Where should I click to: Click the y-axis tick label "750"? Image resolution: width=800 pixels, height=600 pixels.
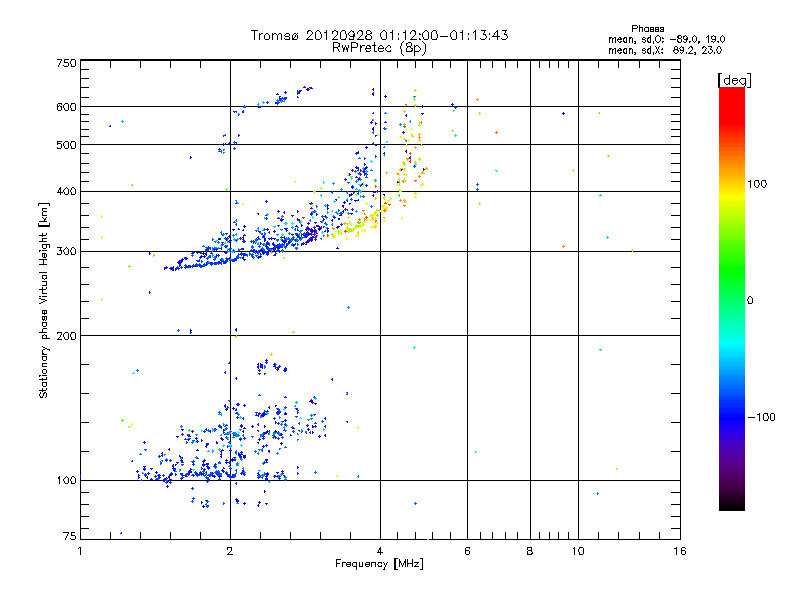point(66,63)
